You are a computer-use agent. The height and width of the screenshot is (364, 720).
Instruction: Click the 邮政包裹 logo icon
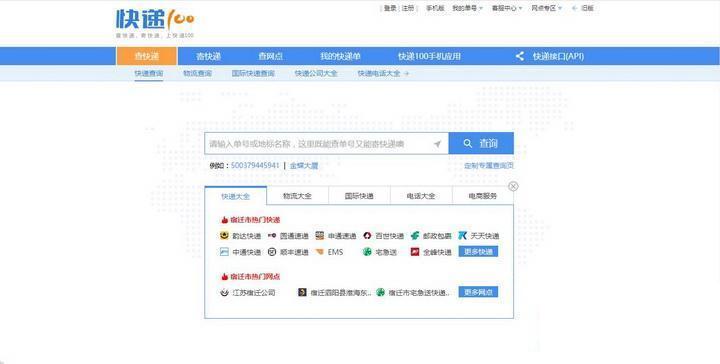415,235
